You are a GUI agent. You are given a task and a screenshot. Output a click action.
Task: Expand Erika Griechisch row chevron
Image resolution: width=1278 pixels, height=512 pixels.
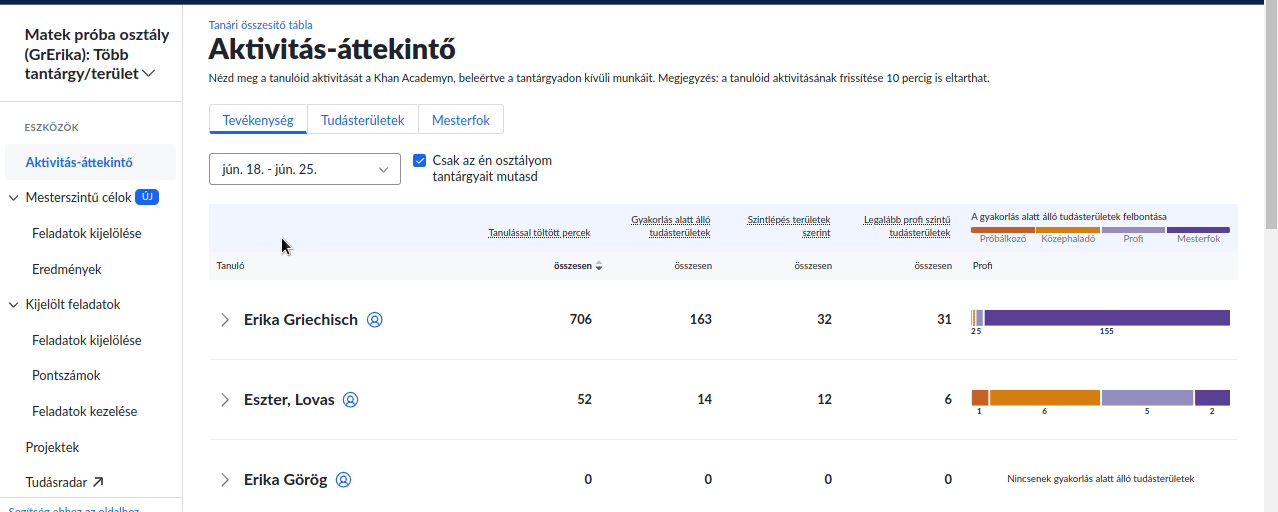click(x=225, y=320)
